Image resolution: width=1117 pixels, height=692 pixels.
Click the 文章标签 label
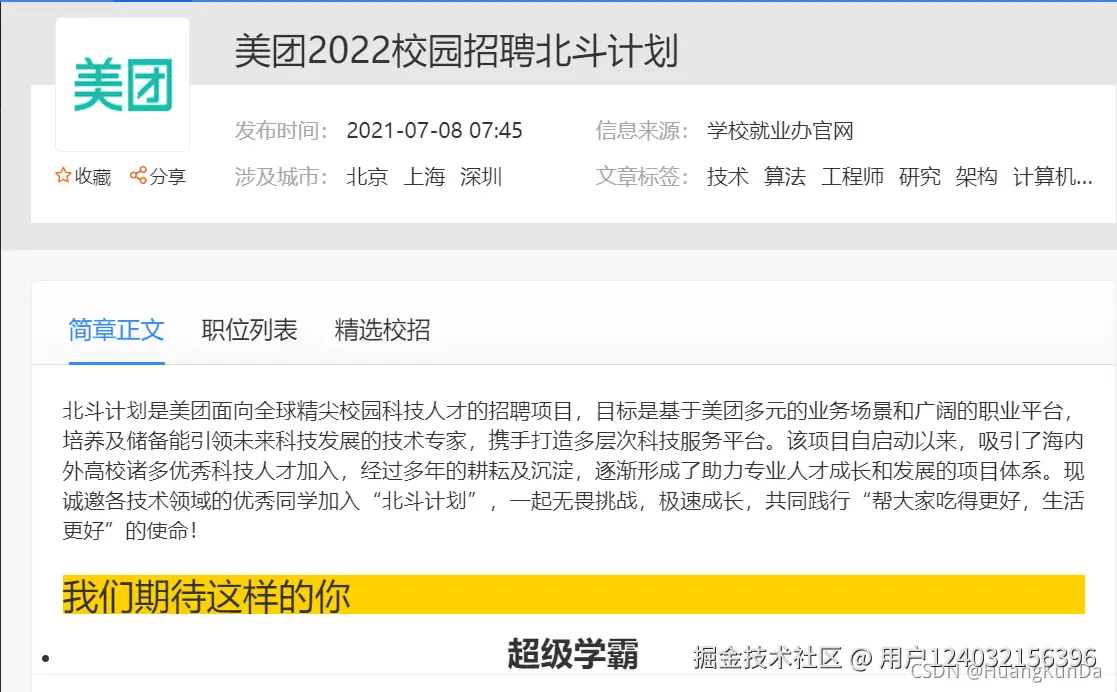pyautogui.click(x=642, y=176)
